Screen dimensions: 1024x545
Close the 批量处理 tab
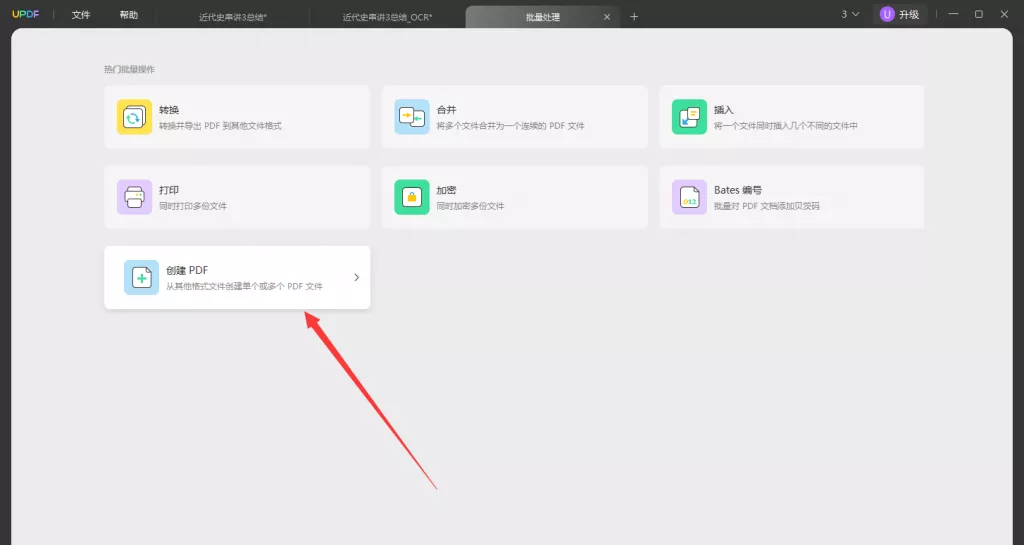click(x=607, y=17)
